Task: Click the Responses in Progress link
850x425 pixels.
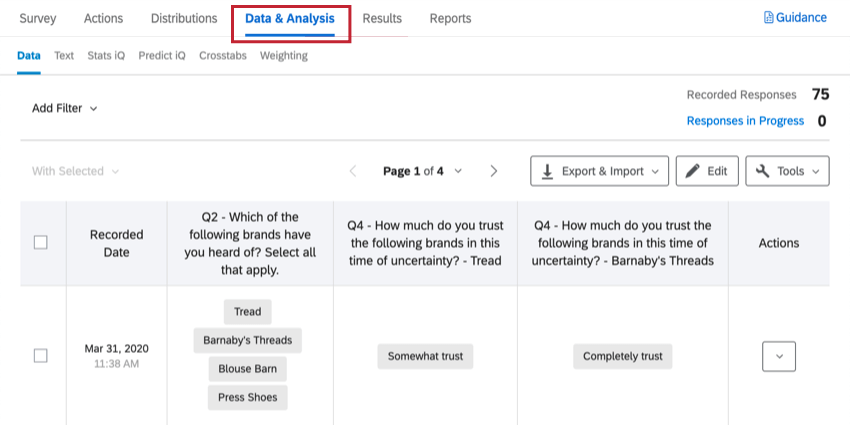Action: (x=745, y=121)
